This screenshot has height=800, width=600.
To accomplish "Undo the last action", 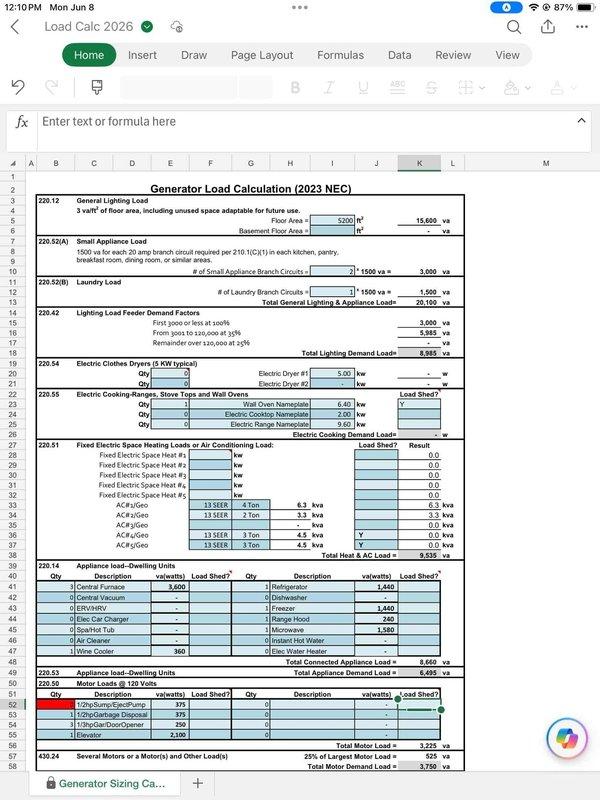I will tap(18, 87).
